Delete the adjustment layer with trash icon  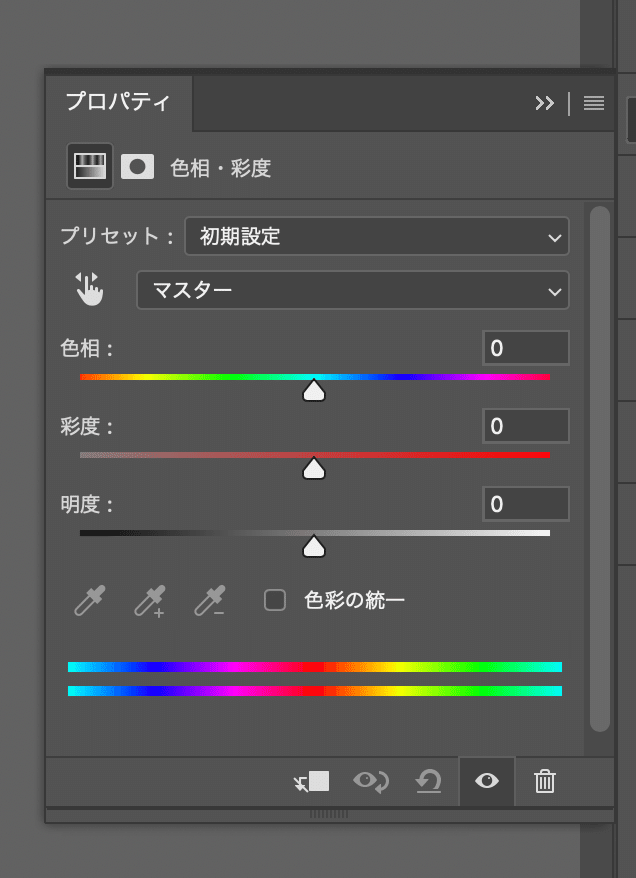click(x=544, y=781)
